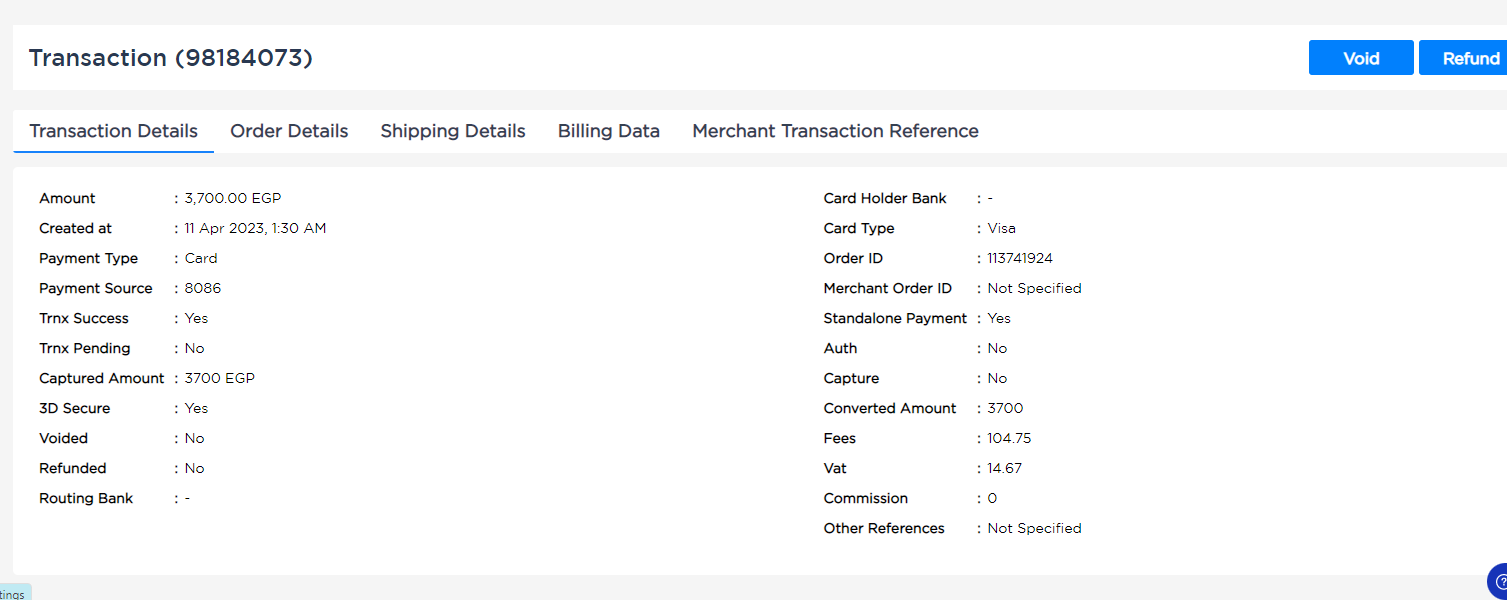Open Merchant Transaction Reference tab
Image resolution: width=1507 pixels, height=600 pixels.
pos(835,131)
